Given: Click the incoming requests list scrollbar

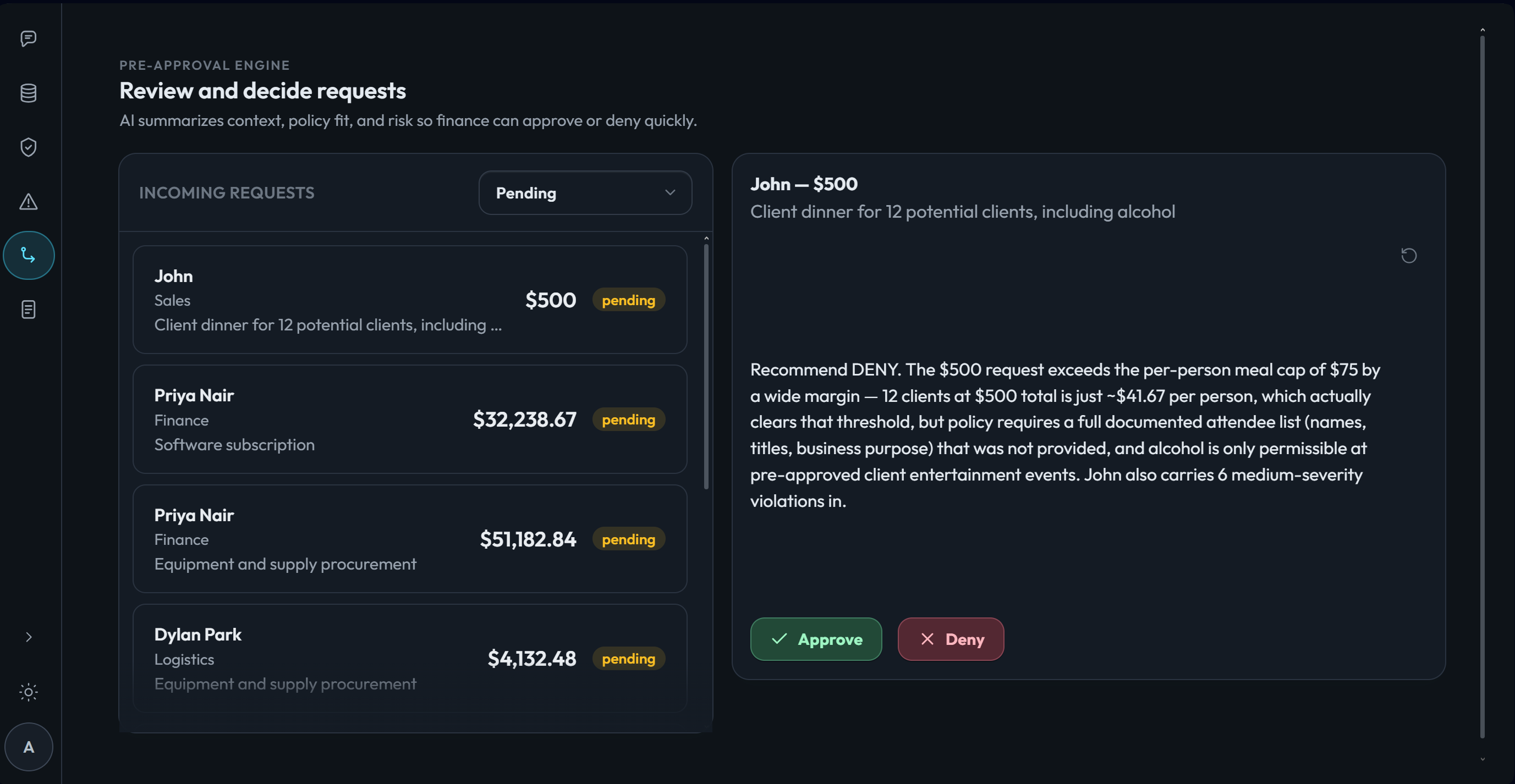Looking at the screenshot, I should tap(706, 367).
